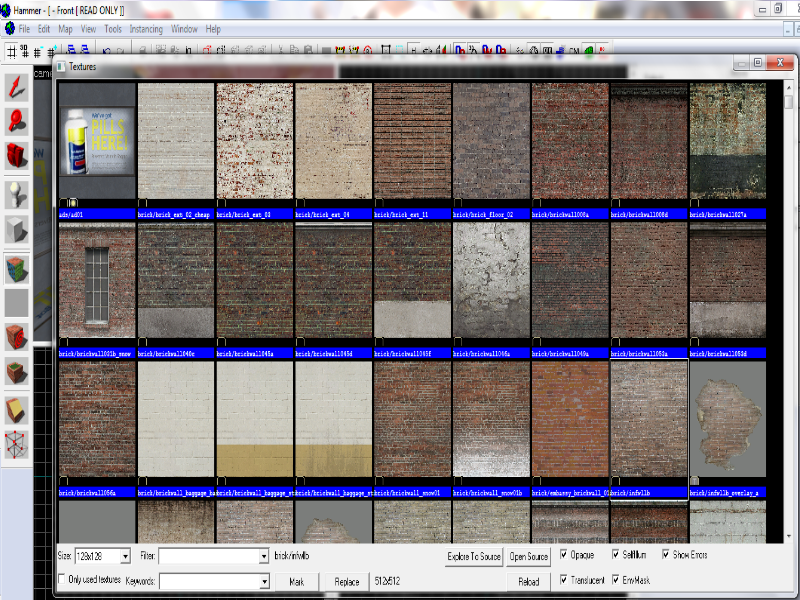Image resolution: width=800 pixels, height=600 pixels.
Task: Toggle the 3D grid toolbar icon
Action: pos(24,51)
